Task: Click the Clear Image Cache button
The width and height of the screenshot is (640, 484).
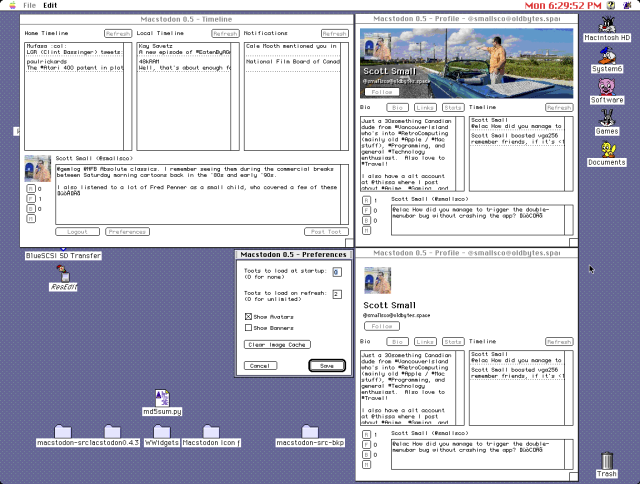Action: tap(269, 344)
